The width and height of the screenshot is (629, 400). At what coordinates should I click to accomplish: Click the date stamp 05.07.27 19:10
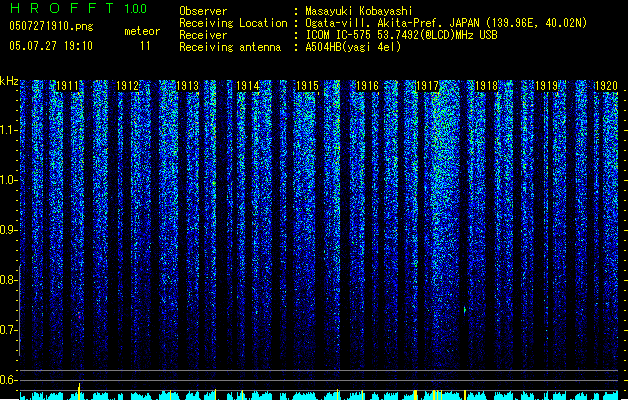(x=51, y=46)
